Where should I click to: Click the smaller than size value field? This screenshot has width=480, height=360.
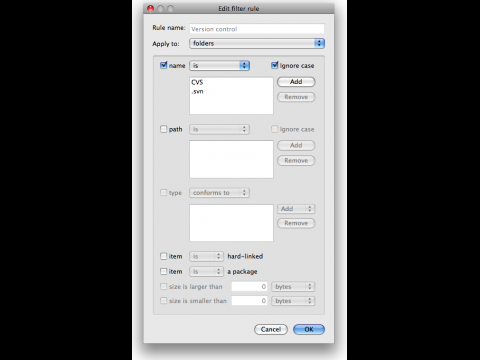(249, 301)
